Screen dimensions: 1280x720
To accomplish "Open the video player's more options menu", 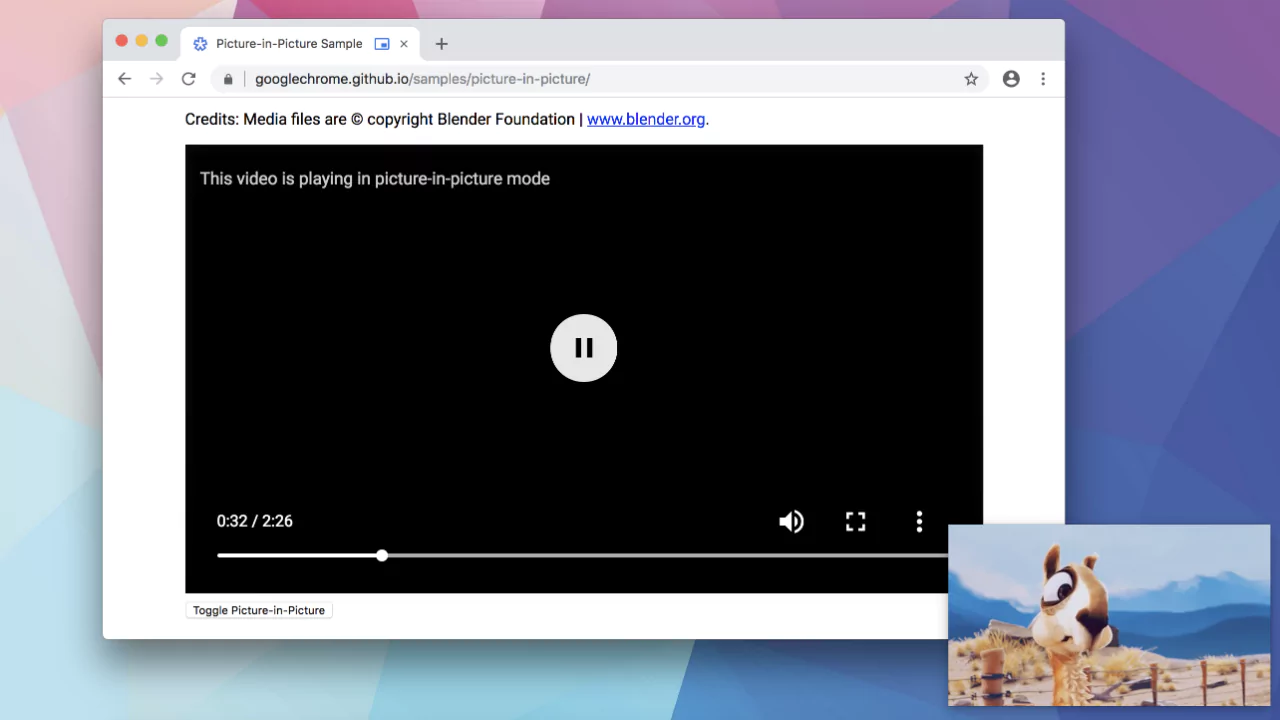I will tap(919, 521).
